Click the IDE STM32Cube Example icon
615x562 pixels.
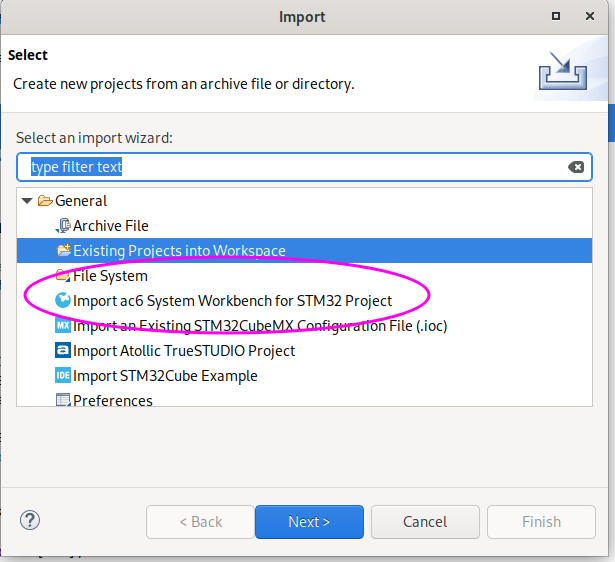pos(63,376)
